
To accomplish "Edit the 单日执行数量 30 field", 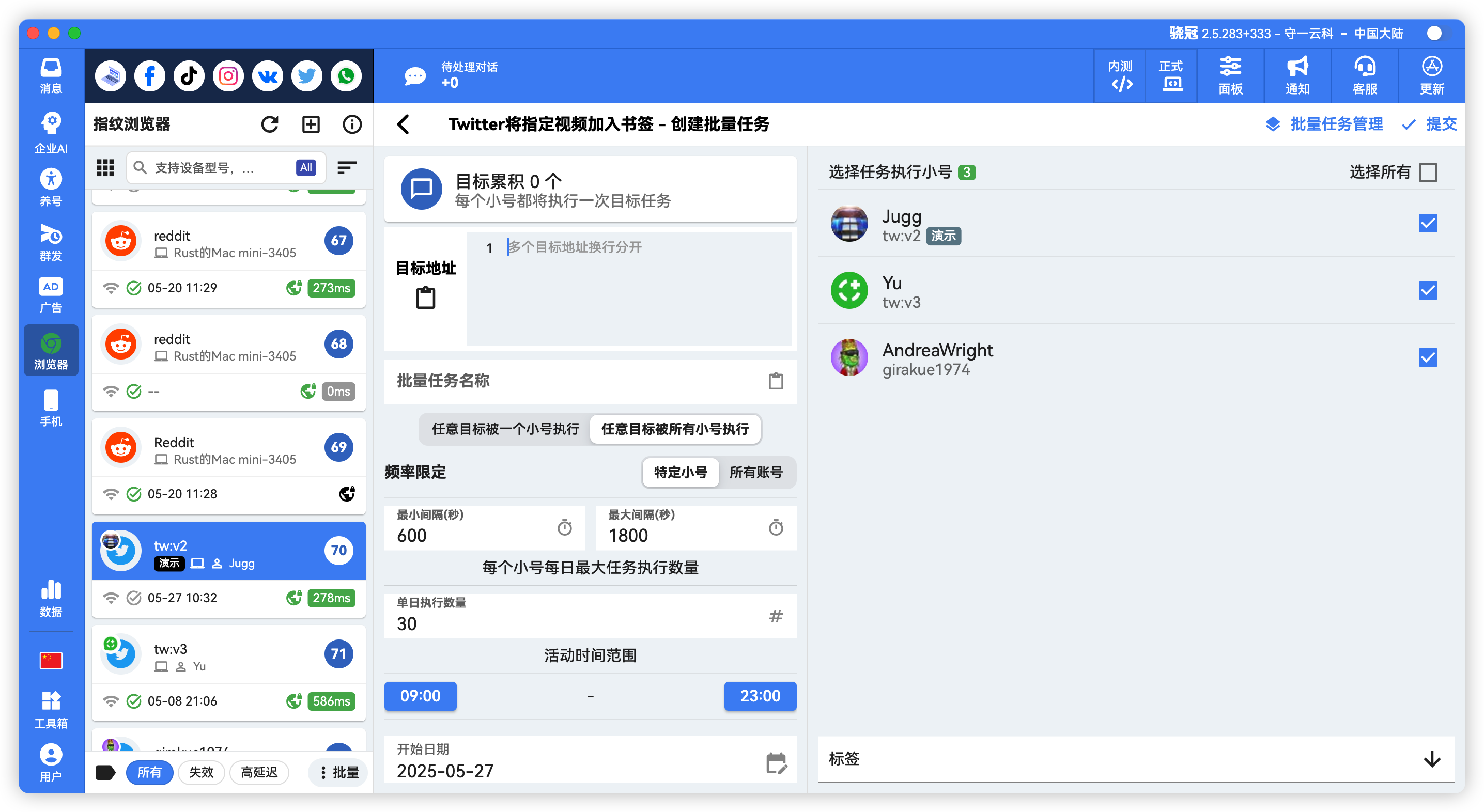I will click(590, 616).
